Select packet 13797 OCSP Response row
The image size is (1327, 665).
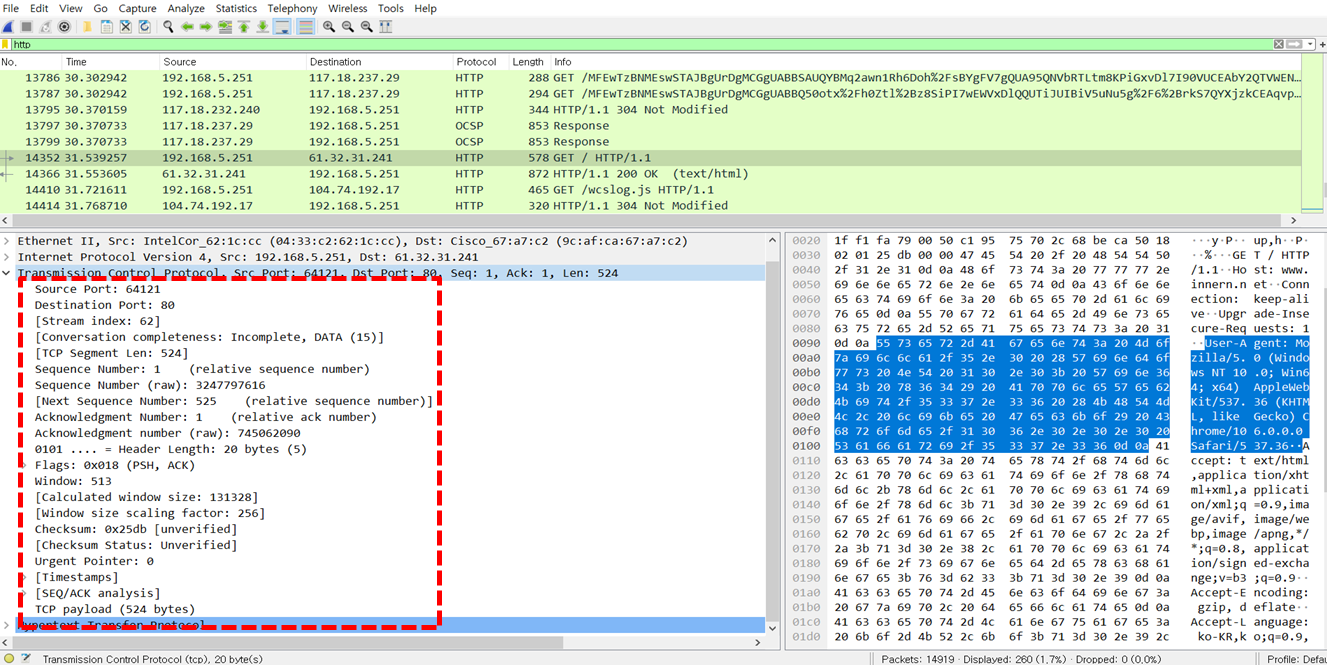[650, 126]
